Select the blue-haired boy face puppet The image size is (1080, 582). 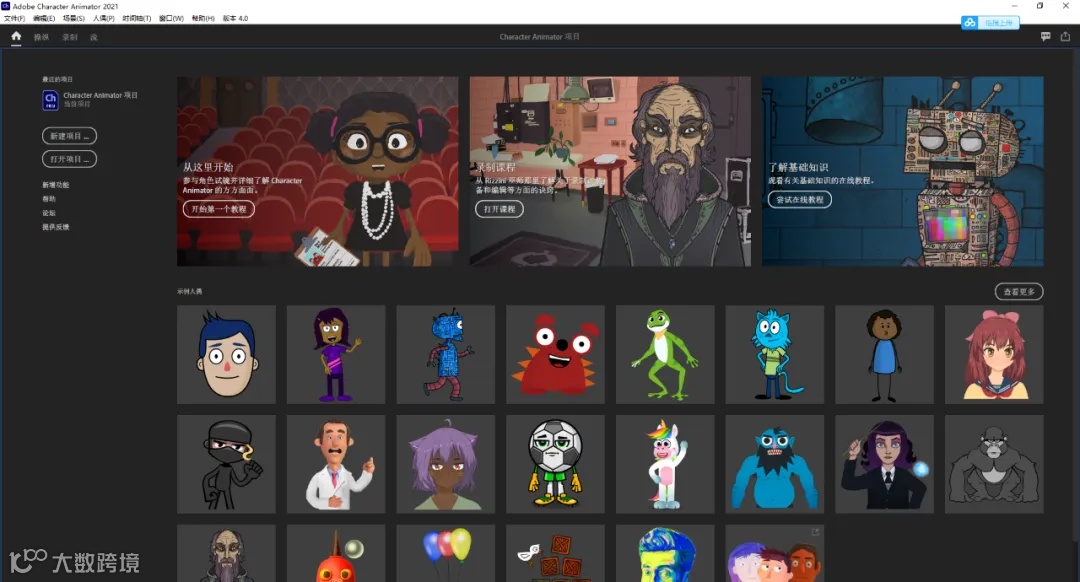[226, 354]
